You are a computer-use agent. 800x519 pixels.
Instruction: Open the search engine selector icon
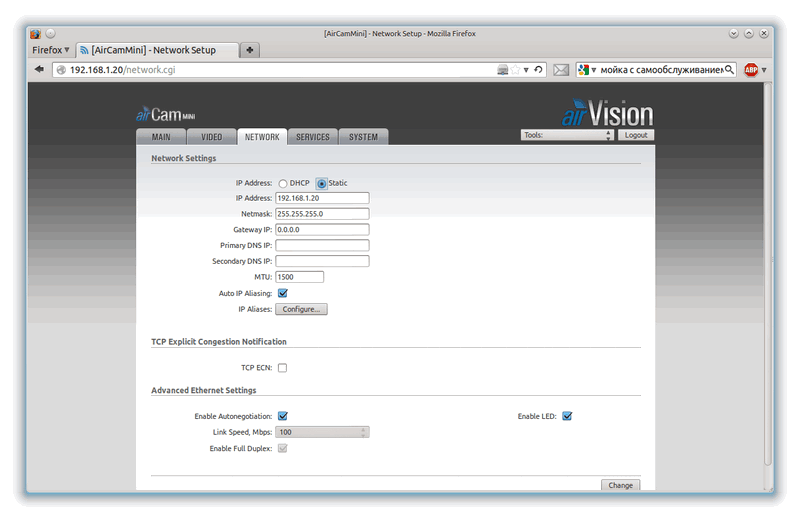pyautogui.click(x=584, y=69)
